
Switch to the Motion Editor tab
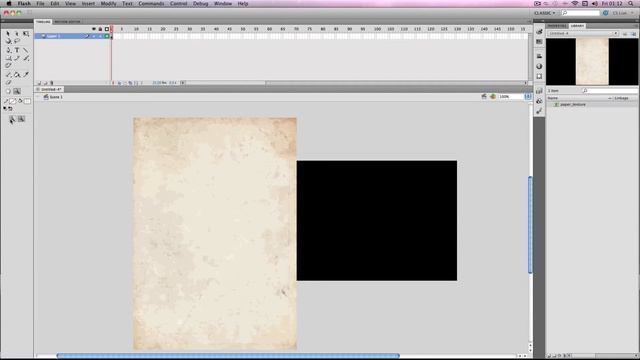67,22
